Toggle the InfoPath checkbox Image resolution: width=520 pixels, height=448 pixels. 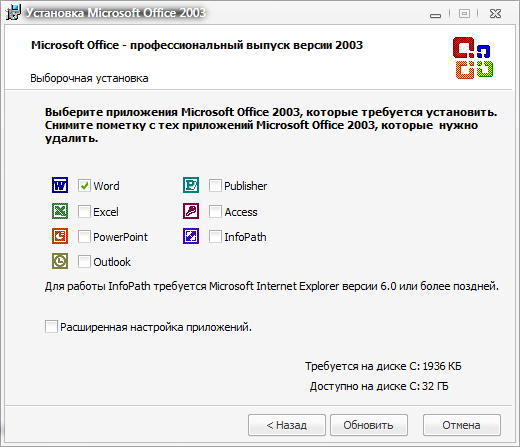[x=215, y=236]
